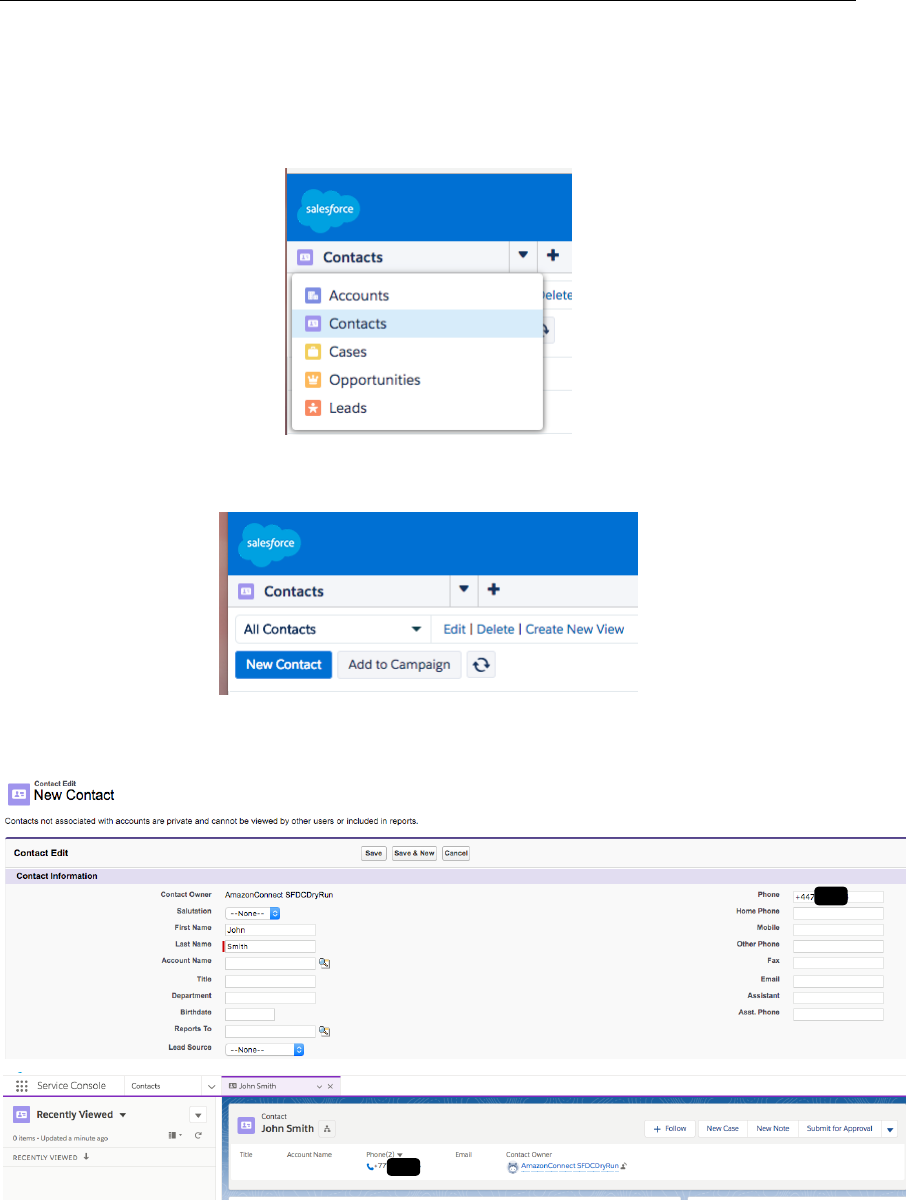The image size is (906, 1200).
Task: Click Submit for Approval button
Action: (x=839, y=1128)
